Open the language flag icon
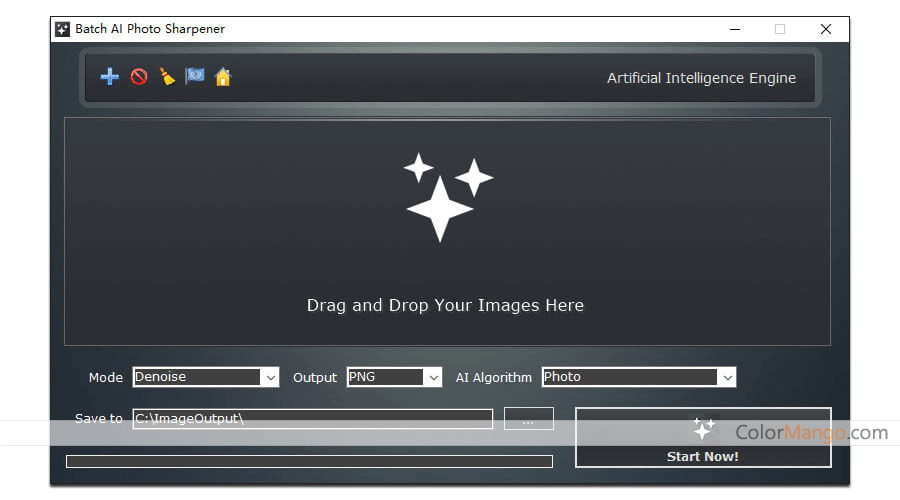 point(195,77)
